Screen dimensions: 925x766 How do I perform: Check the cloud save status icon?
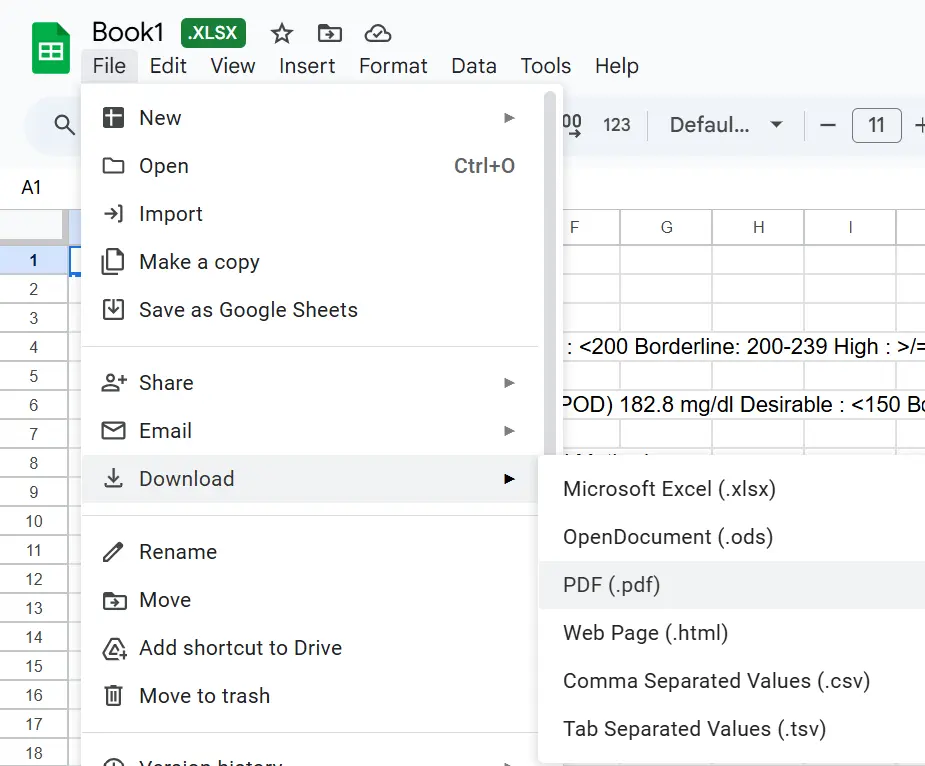378,33
